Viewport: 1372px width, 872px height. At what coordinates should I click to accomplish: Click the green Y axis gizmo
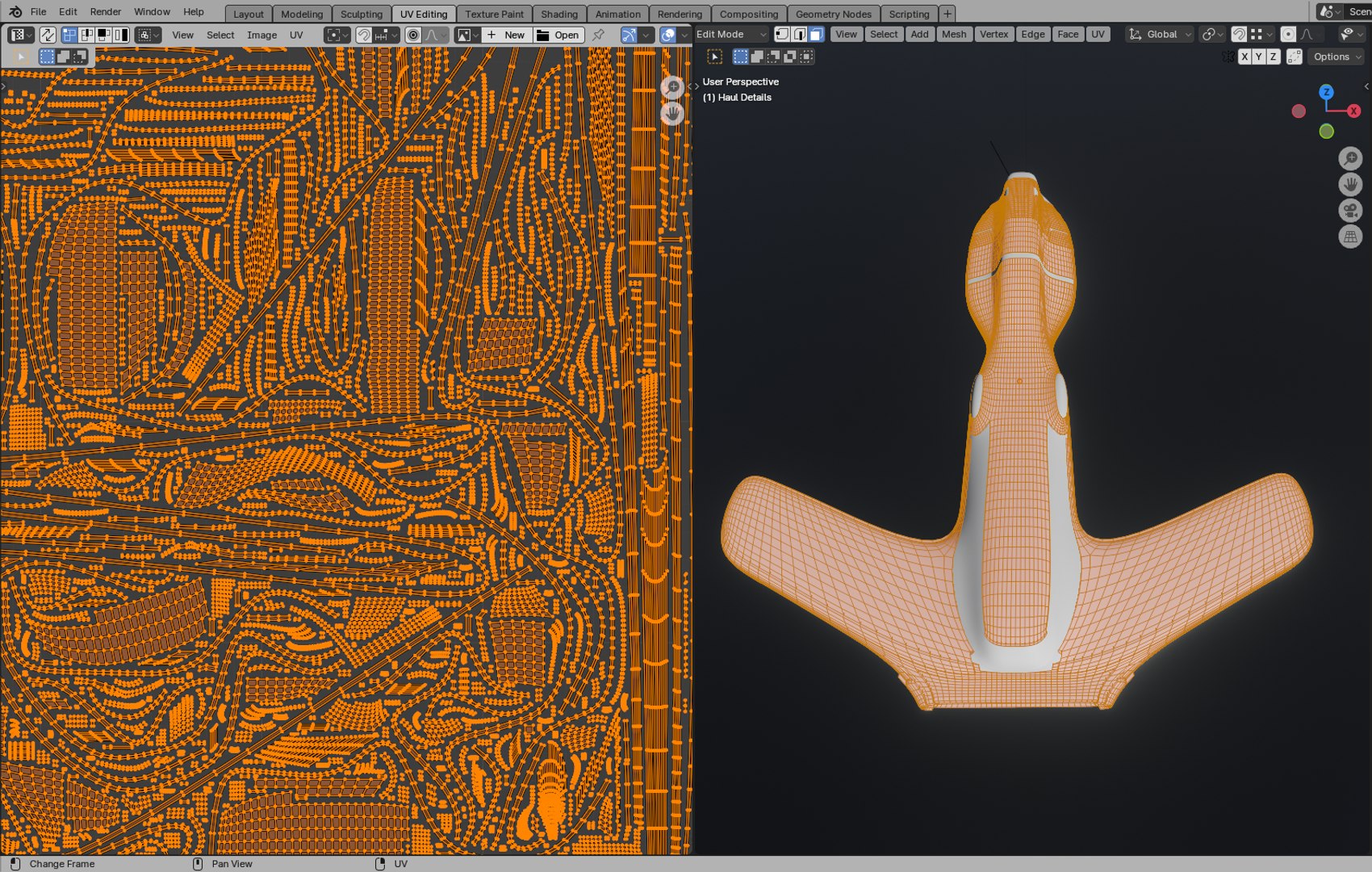(1326, 131)
